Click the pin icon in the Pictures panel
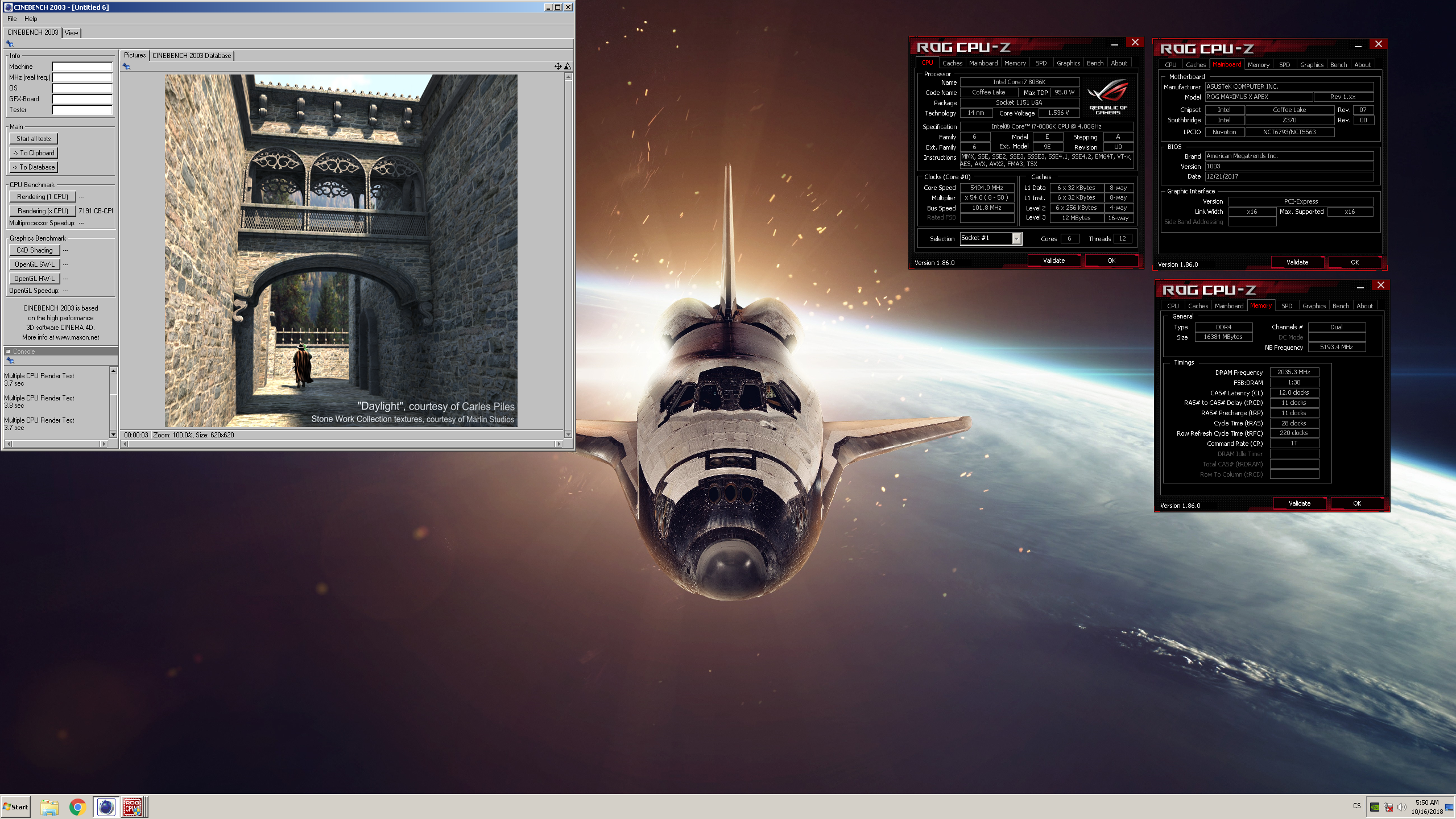 126,67
